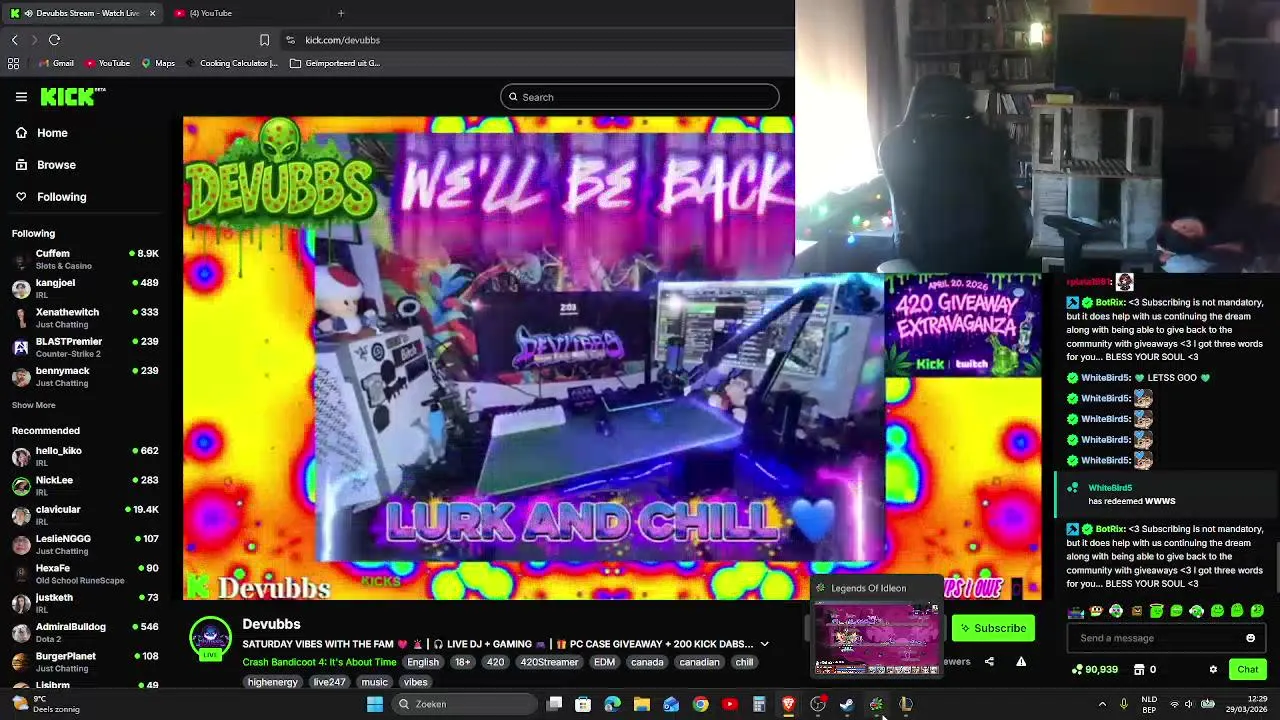Focus the Kick Search field
This screenshot has width=1280, height=720.
640,97
